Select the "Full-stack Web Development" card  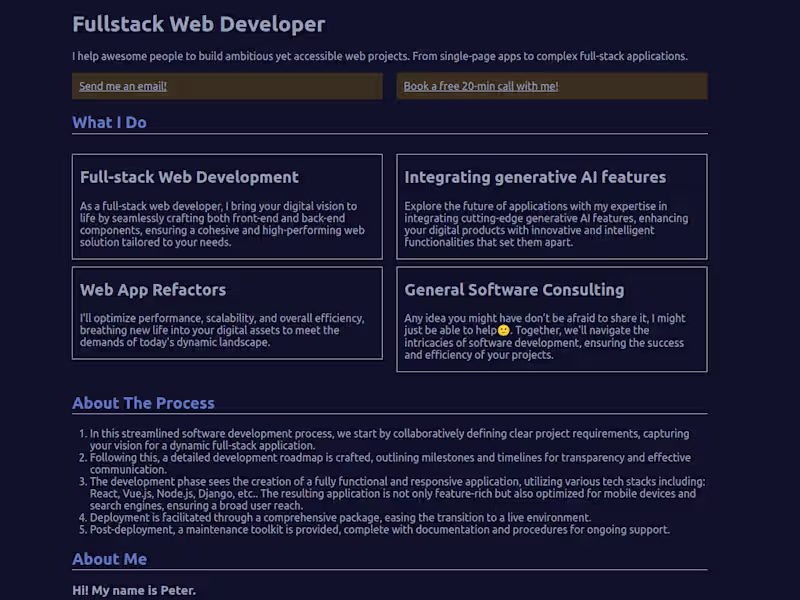coord(227,207)
